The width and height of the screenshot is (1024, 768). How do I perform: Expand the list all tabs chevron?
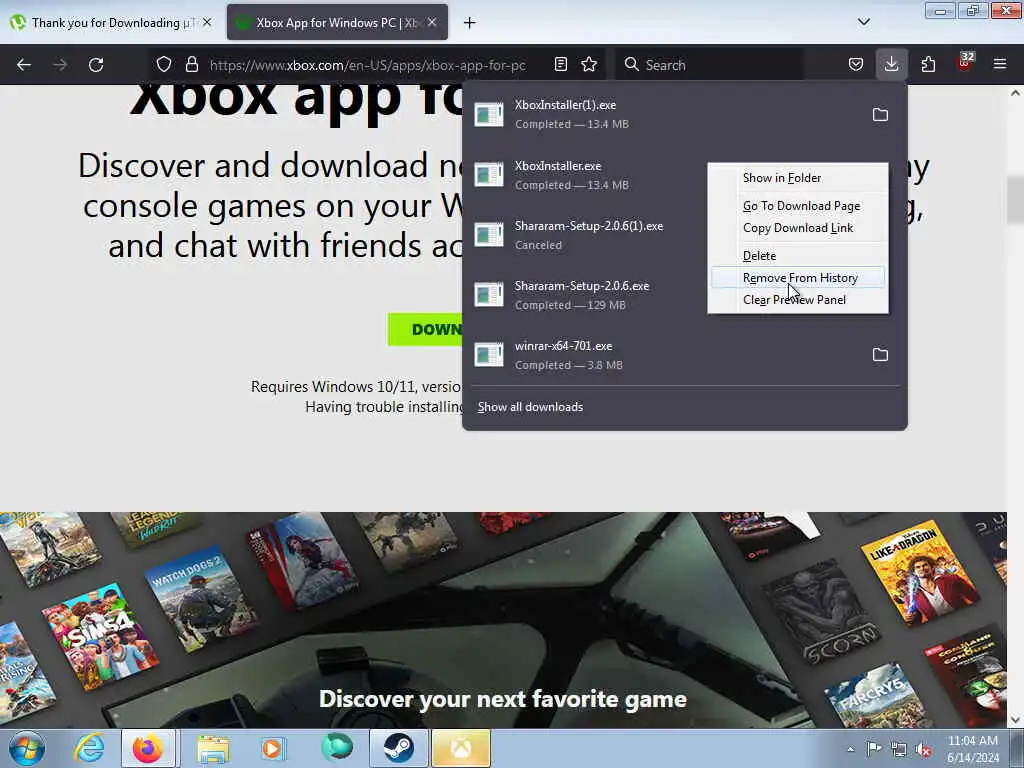point(863,22)
